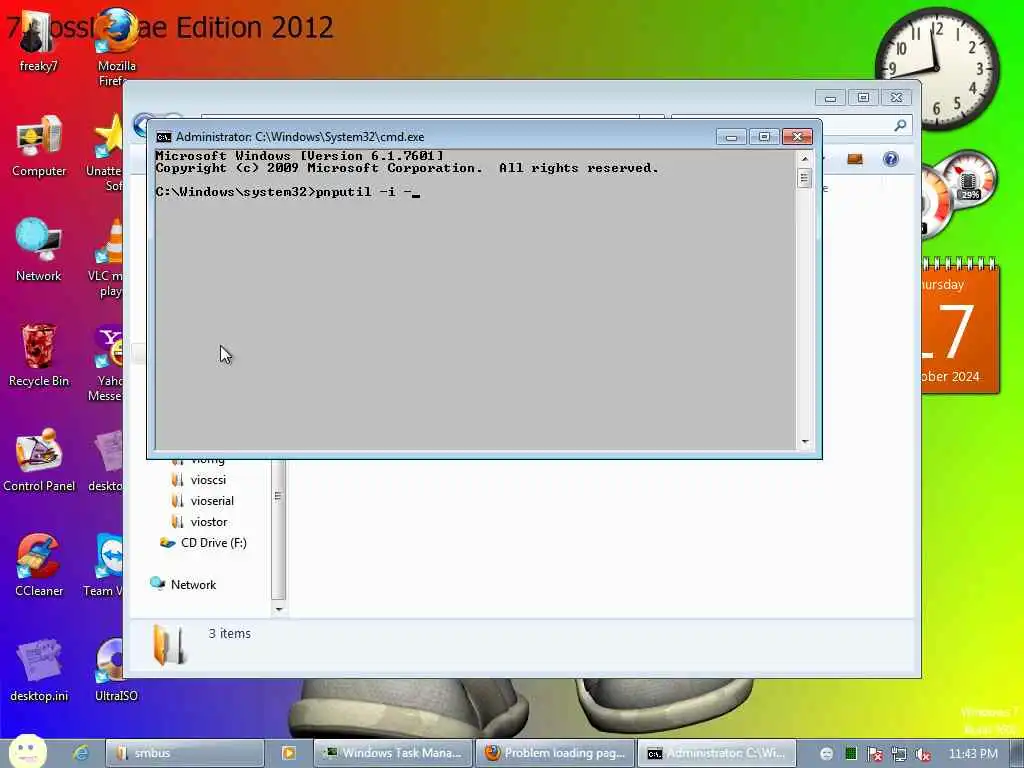Image resolution: width=1024 pixels, height=768 pixels.
Task: Click the tray smiley face icon
Action: click(826, 754)
